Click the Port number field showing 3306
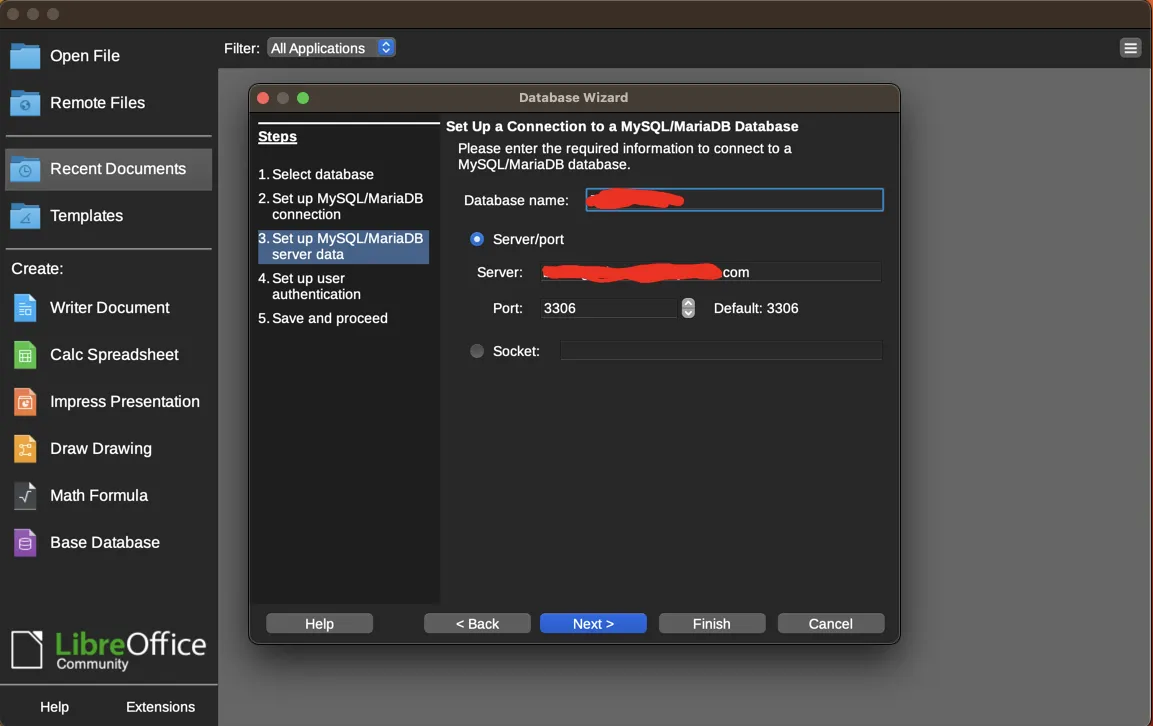1153x726 pixels. pyautogui.click(x=609, y=308)
